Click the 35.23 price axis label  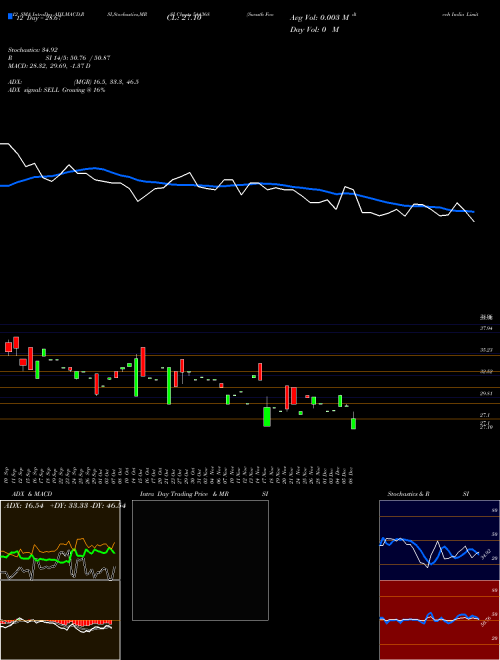click(486, 350)
